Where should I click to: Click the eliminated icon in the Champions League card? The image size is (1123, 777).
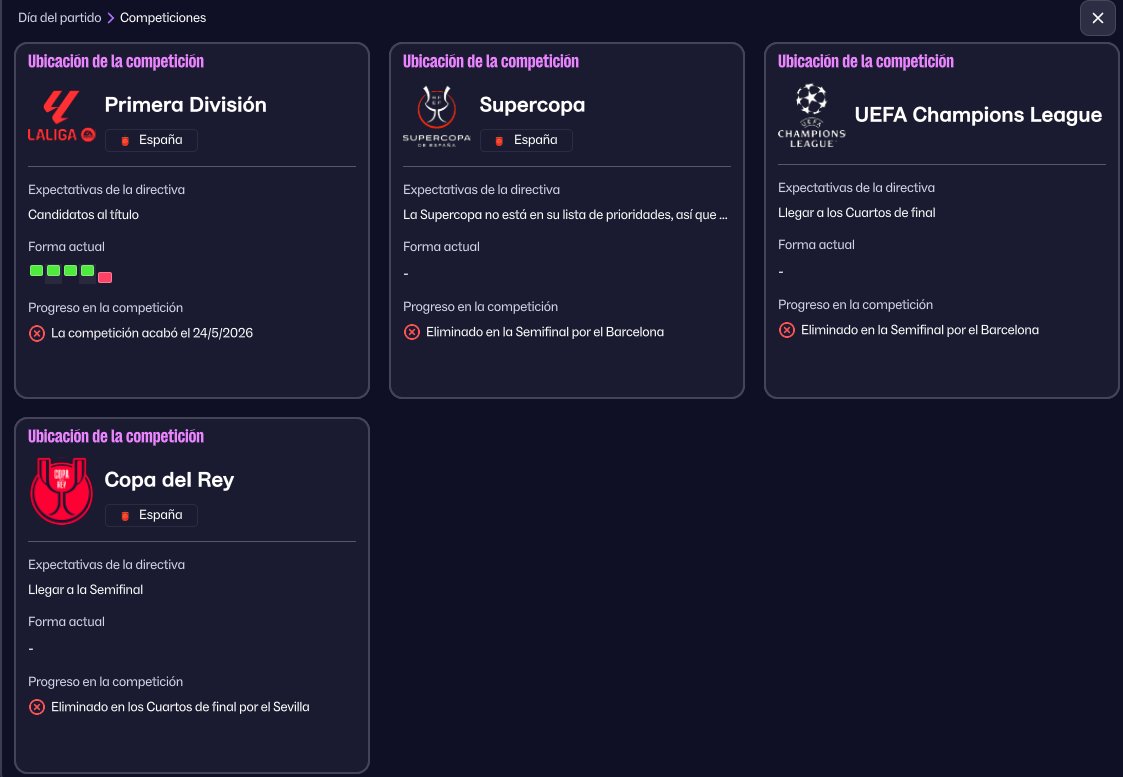tap(787, 330)
